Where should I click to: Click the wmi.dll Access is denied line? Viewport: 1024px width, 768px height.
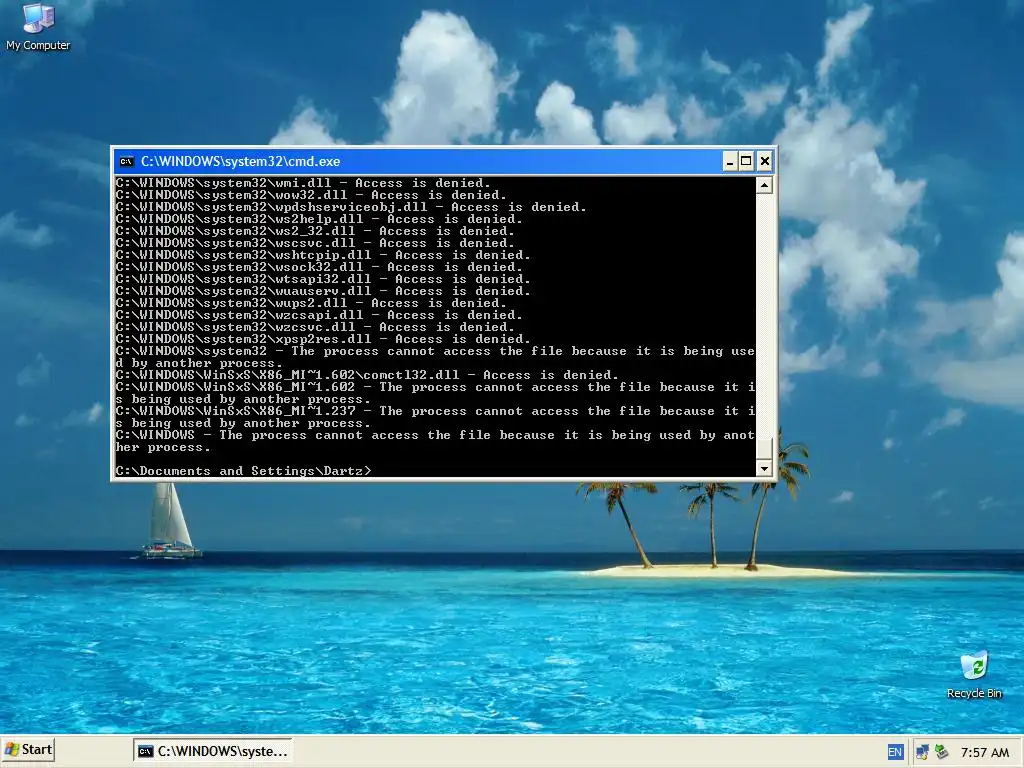[x=303, y=183]
